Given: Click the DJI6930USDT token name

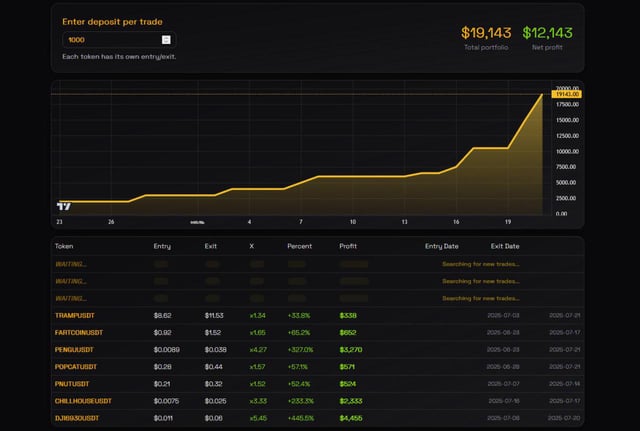Looking at the screenshot, I should [82, 418].
